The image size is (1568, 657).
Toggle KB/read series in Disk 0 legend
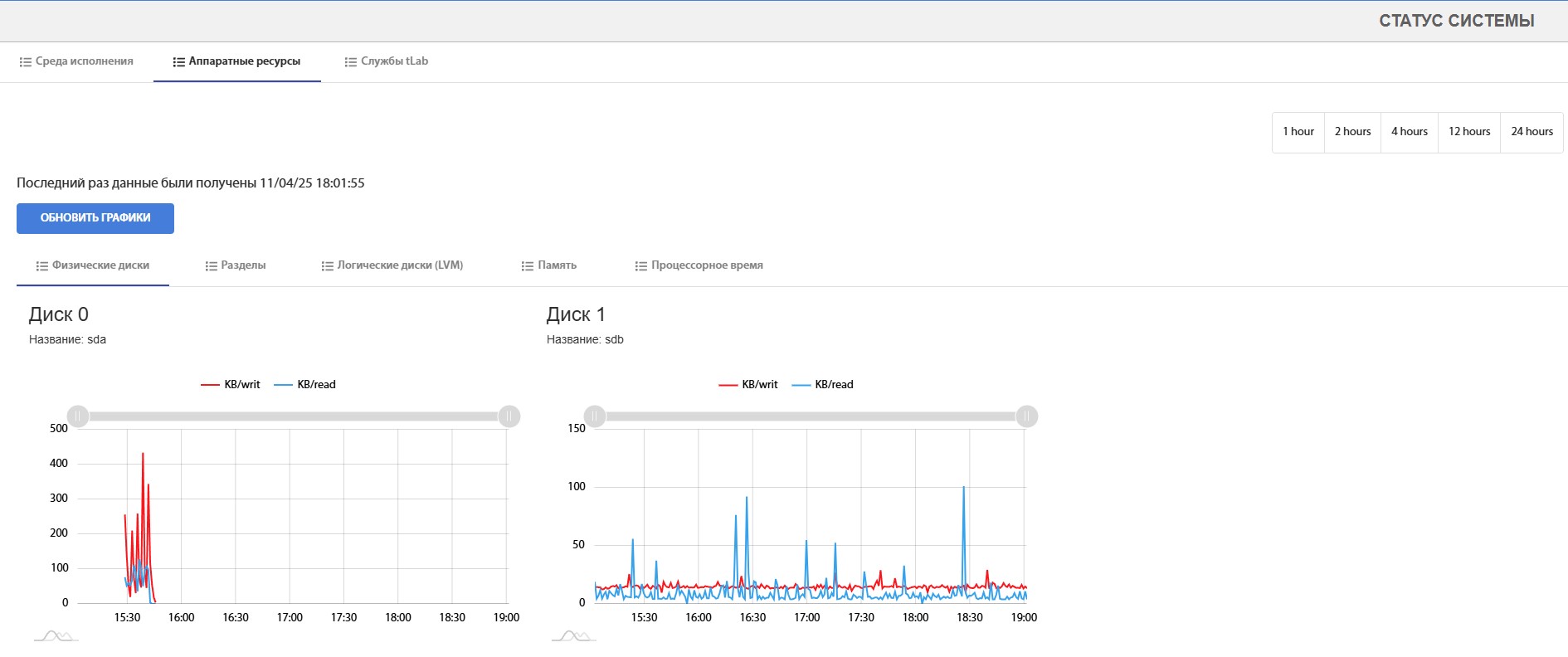click(305, 385)
